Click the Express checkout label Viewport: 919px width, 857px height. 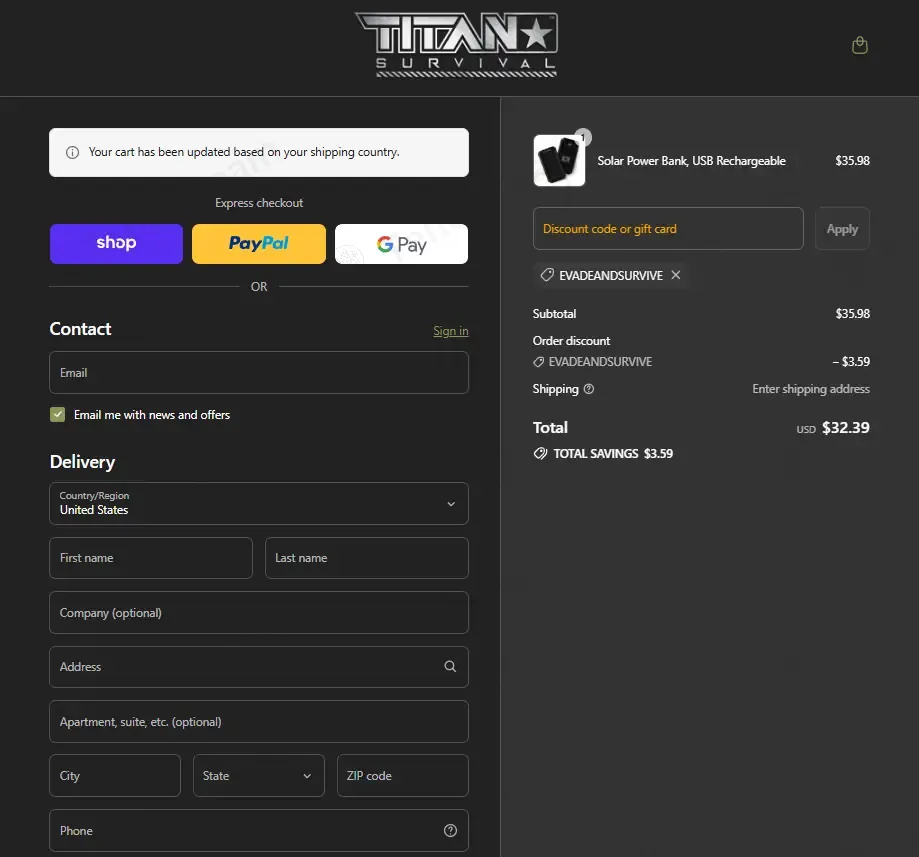[259, 203]
